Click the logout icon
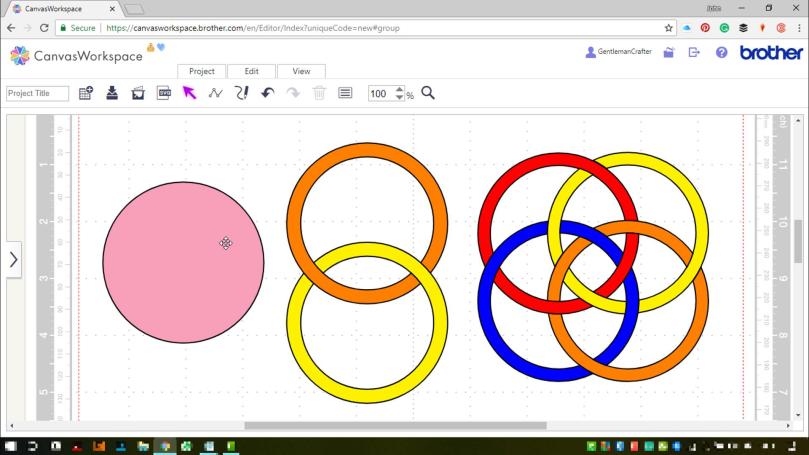 [694, 52]
